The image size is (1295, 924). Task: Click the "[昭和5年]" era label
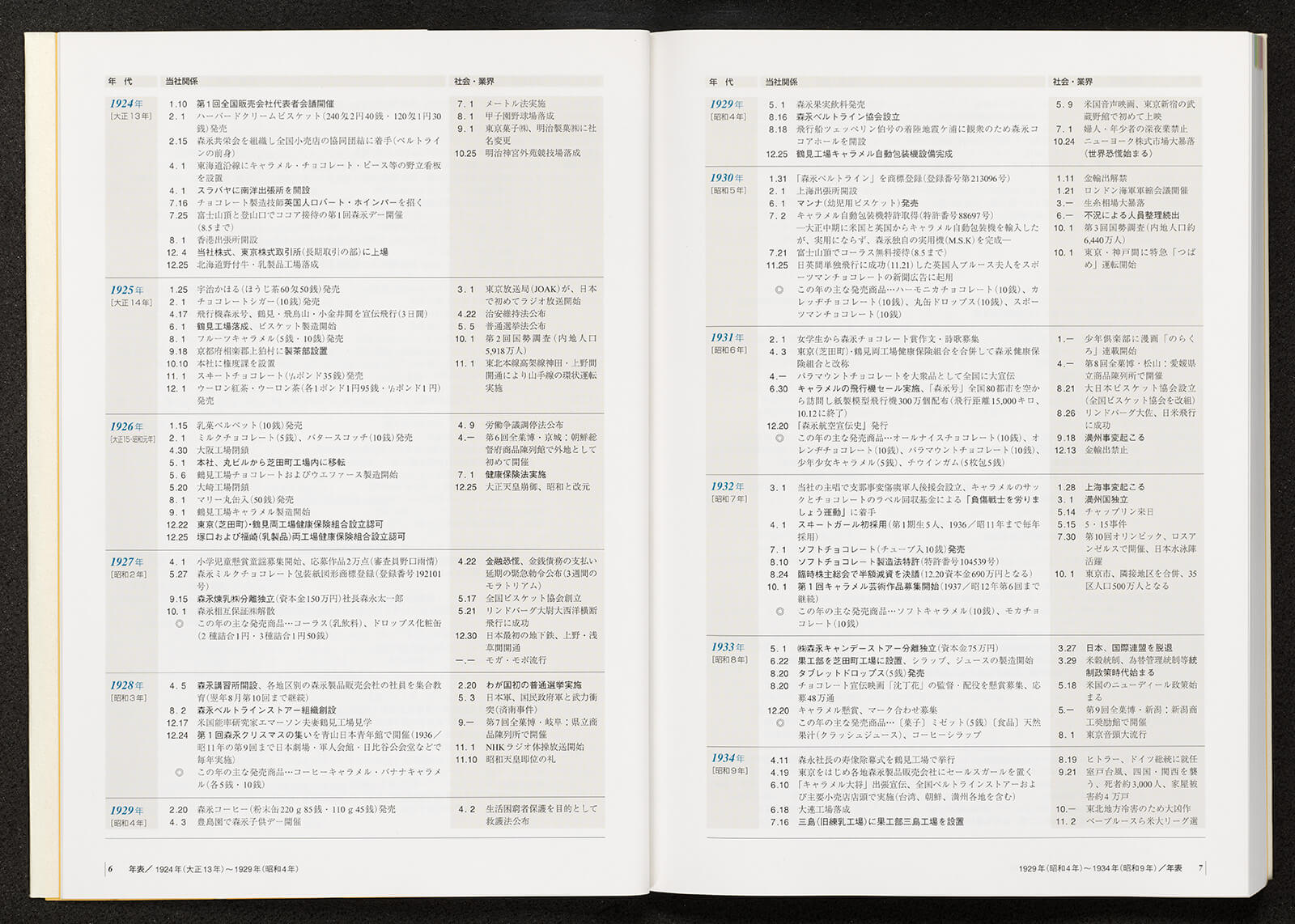click(x=729, y=191)
